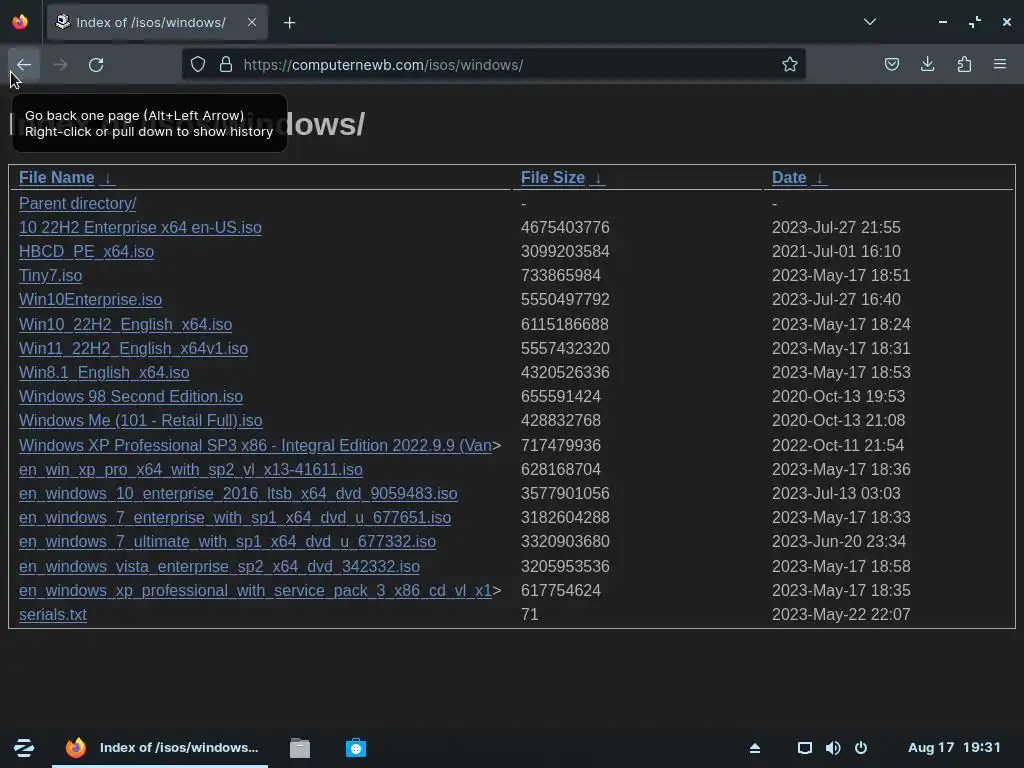The image size is (1024, 768).
Task: Download en_win_xp_pro_x64_with_sp2 iso
Action: tap(191, 470)
